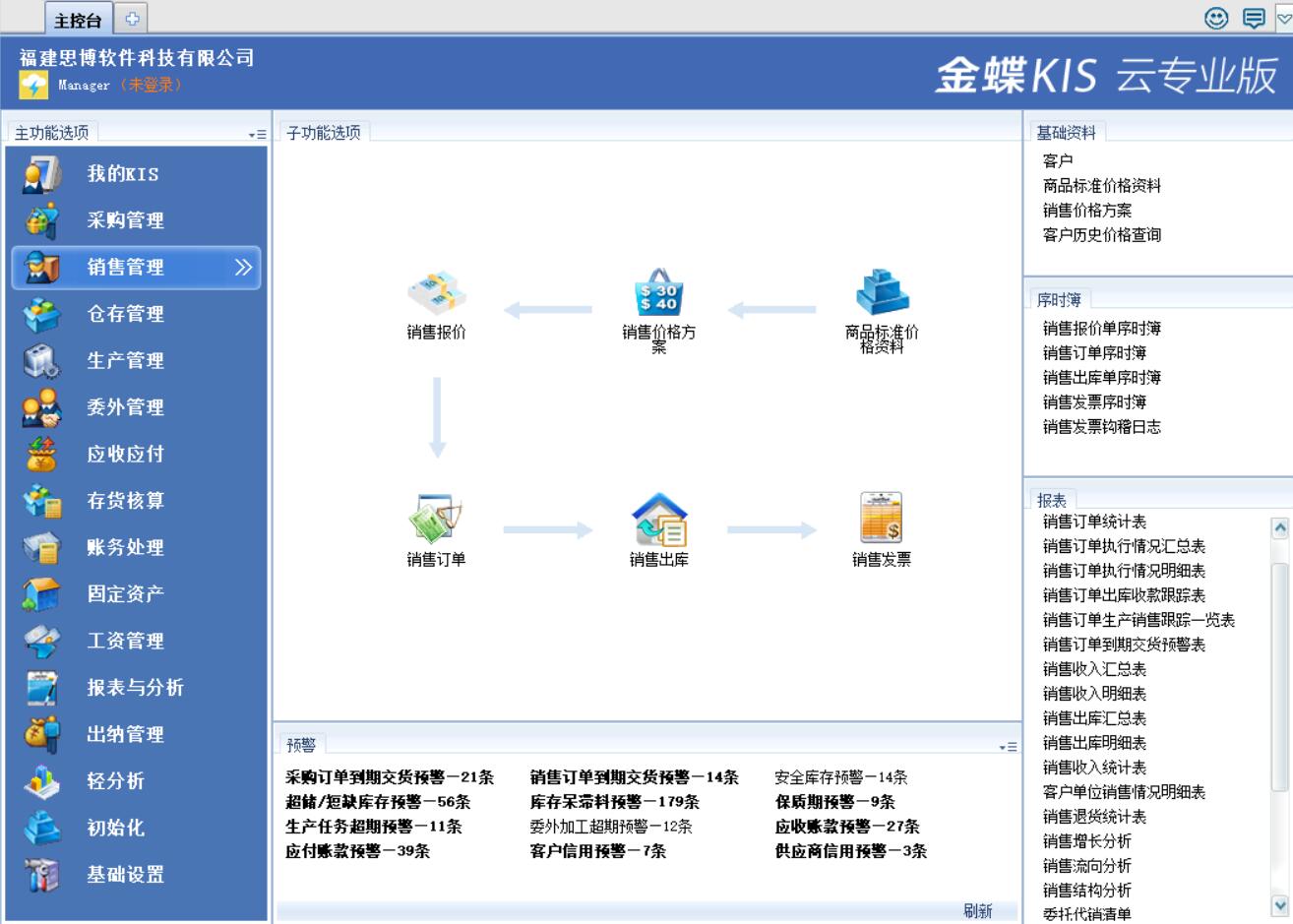Open the 销售发票 invoice icon
The width and height of the screenshot is (1293, 924).
point(882,518)
